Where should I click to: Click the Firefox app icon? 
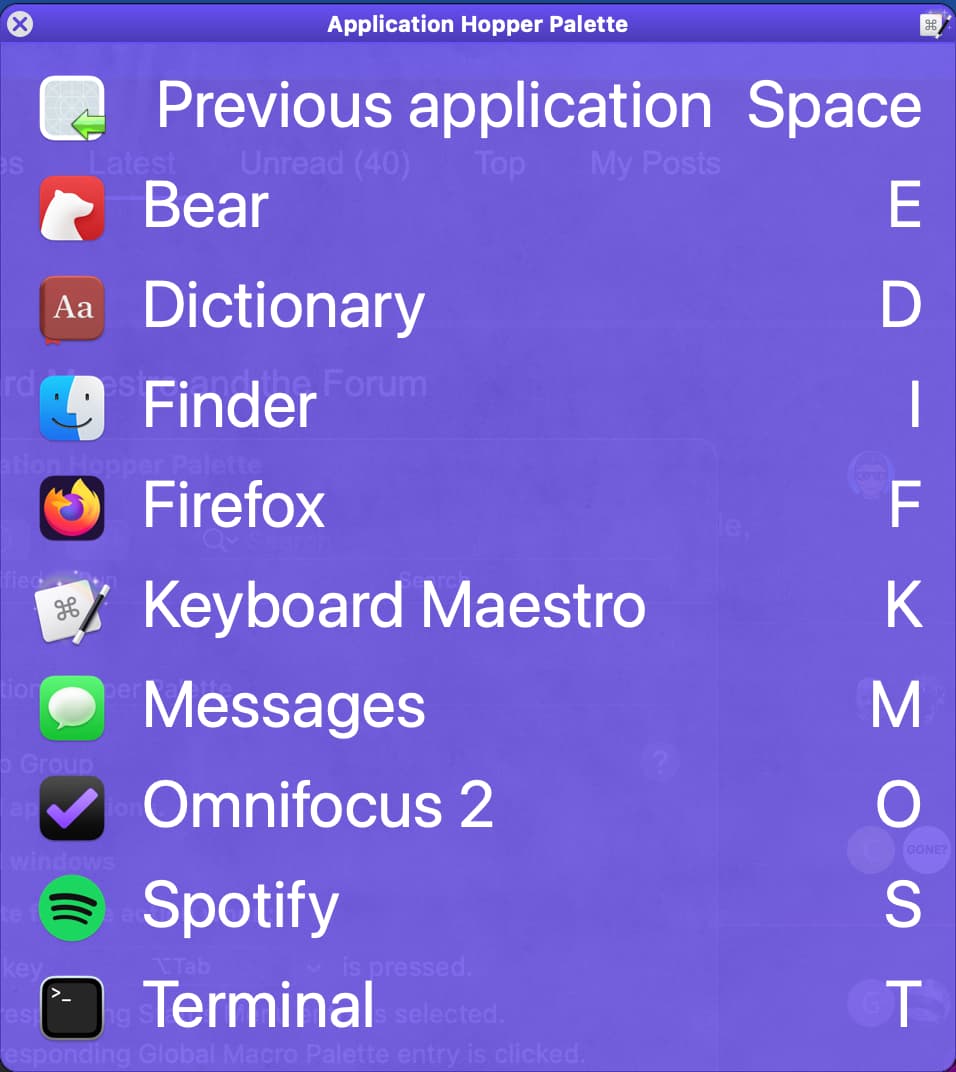72,508
